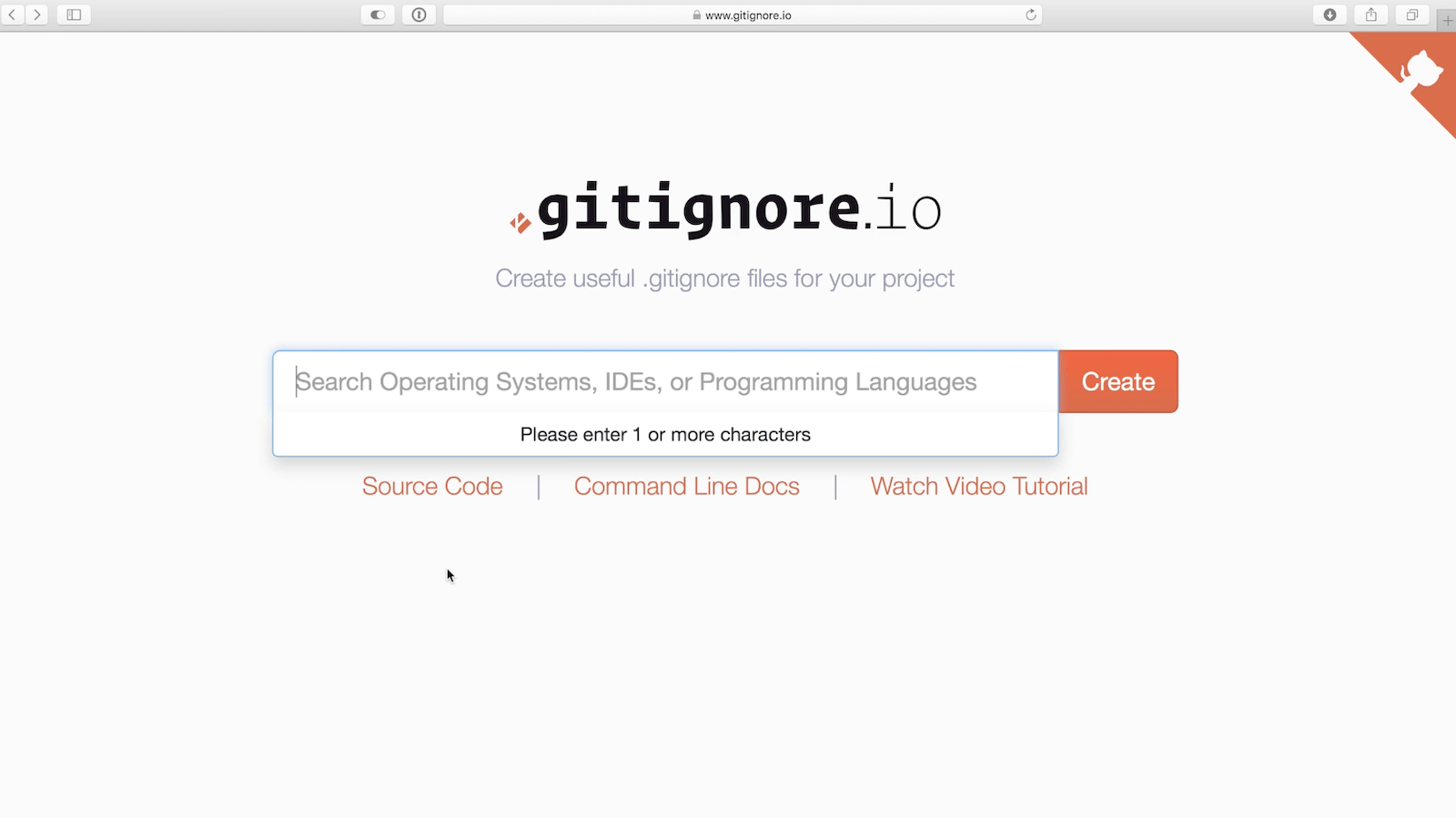Reload the page with the refresh icon
Viewport: 1456px width, 818px height.
[x=1031, y=15]
